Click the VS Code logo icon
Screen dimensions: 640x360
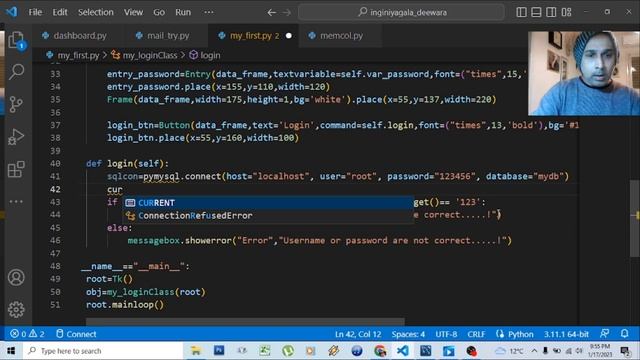pos(11,12)
